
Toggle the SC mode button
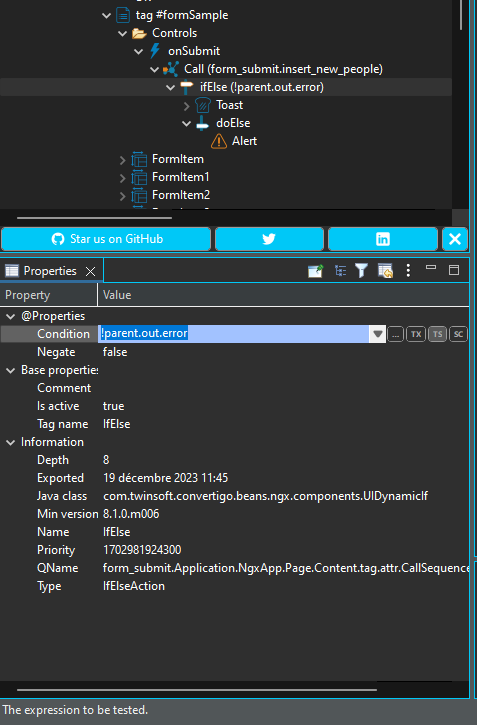458,334
